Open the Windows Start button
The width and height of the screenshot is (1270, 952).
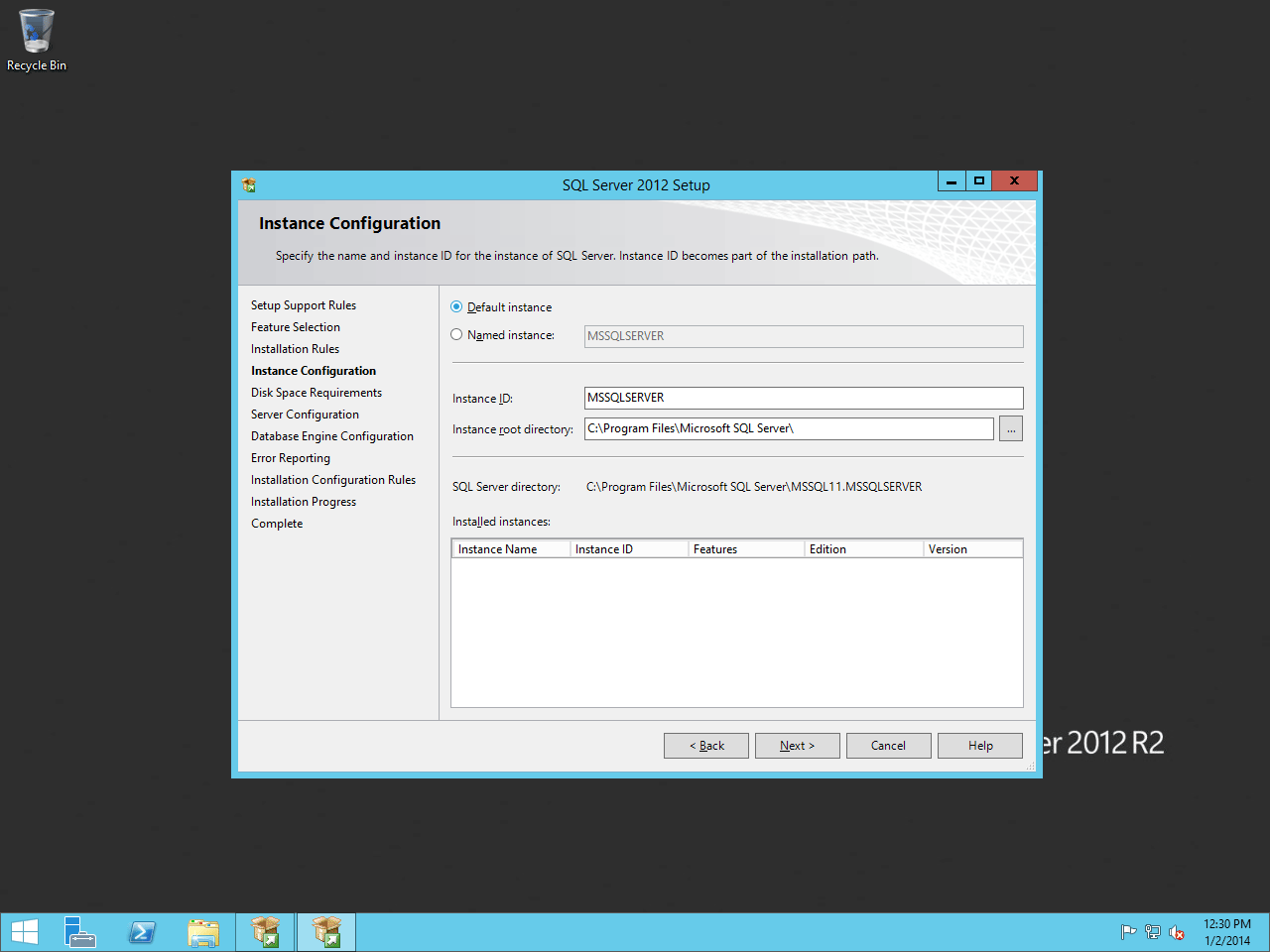coord(25,932)
